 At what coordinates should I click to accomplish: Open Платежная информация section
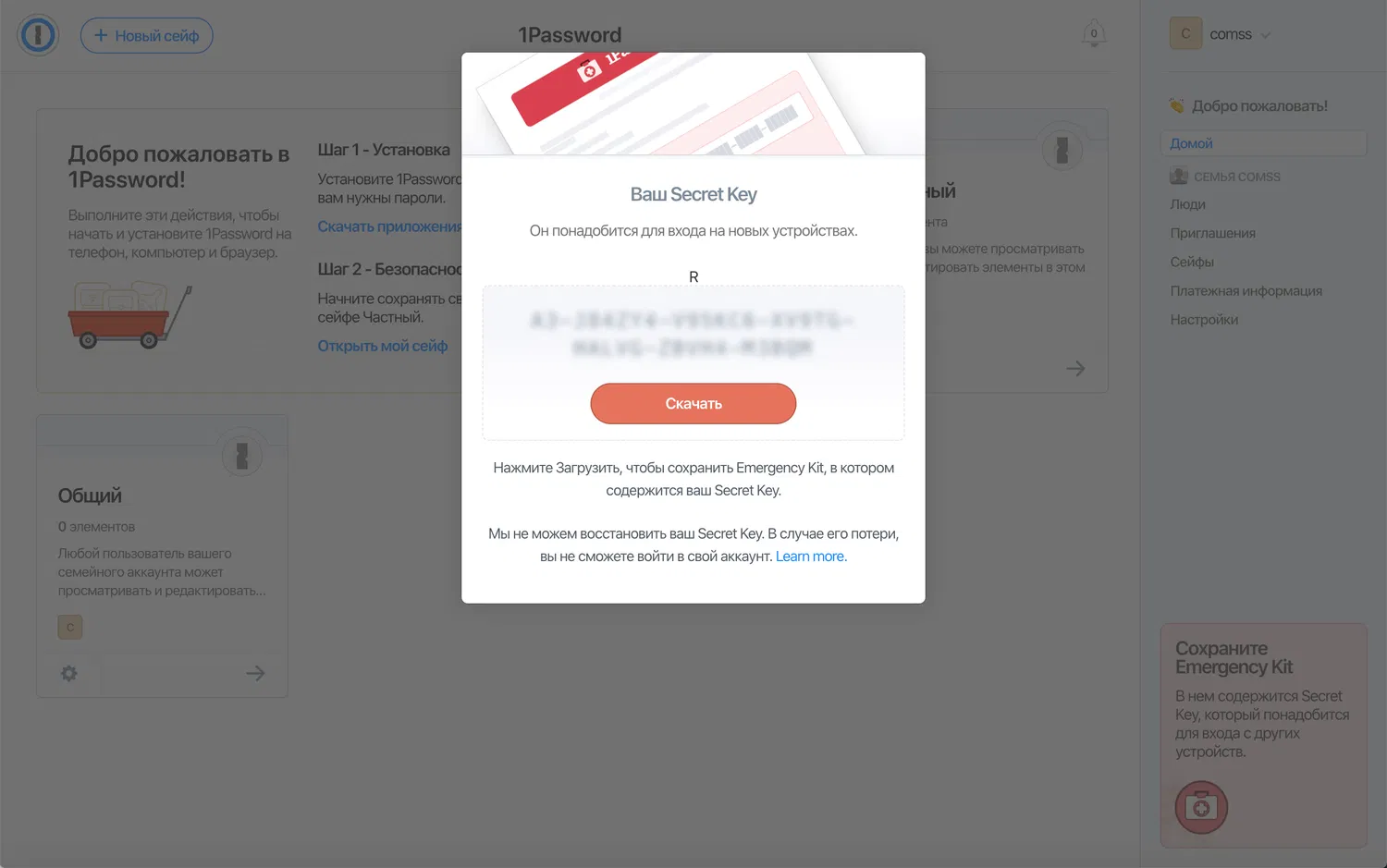tap(1246, 290)
